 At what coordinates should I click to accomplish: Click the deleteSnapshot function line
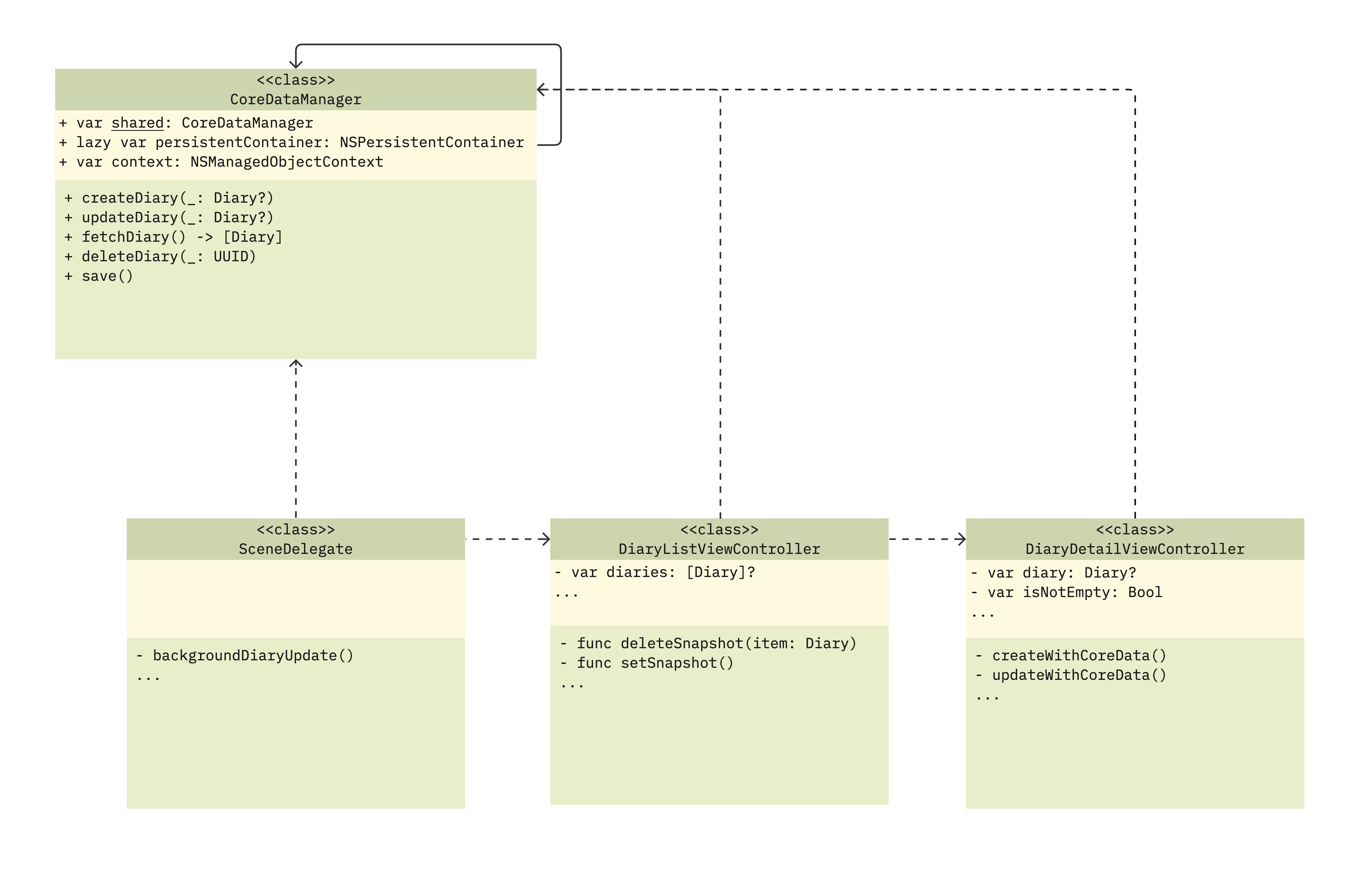point(709,643)
